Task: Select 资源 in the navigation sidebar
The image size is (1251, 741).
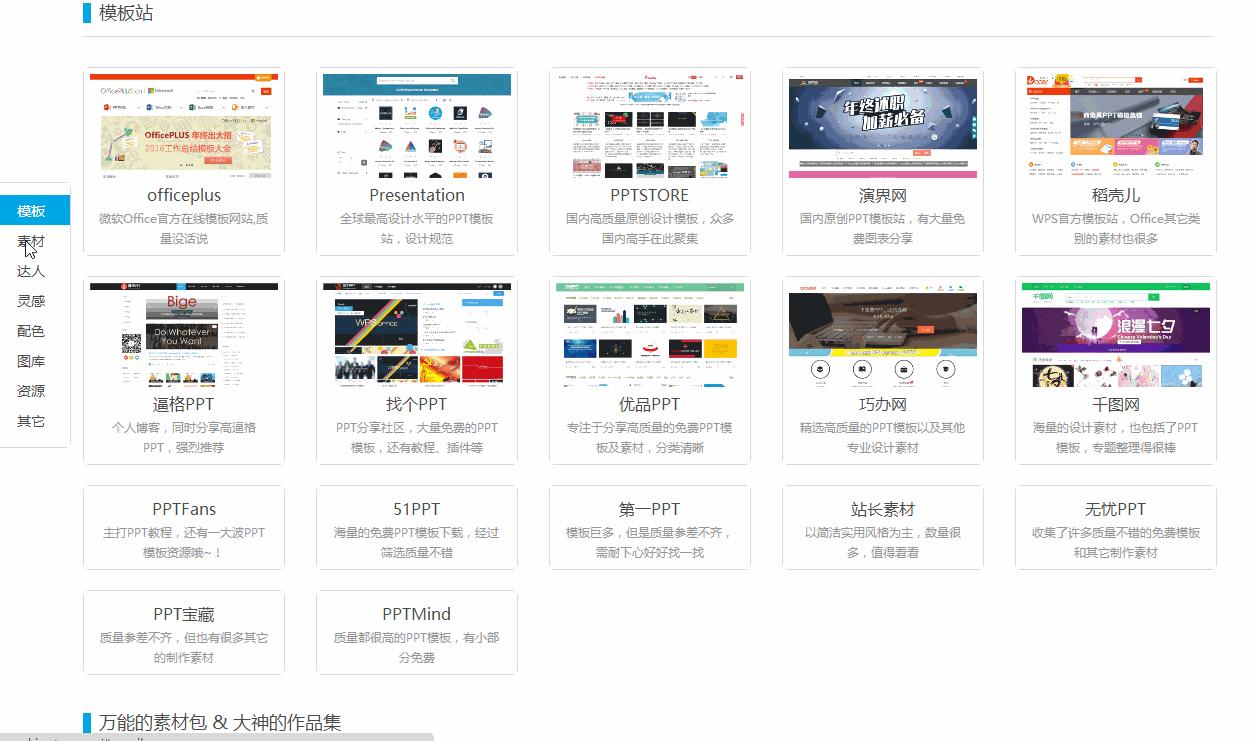Action: click(30, 391)
